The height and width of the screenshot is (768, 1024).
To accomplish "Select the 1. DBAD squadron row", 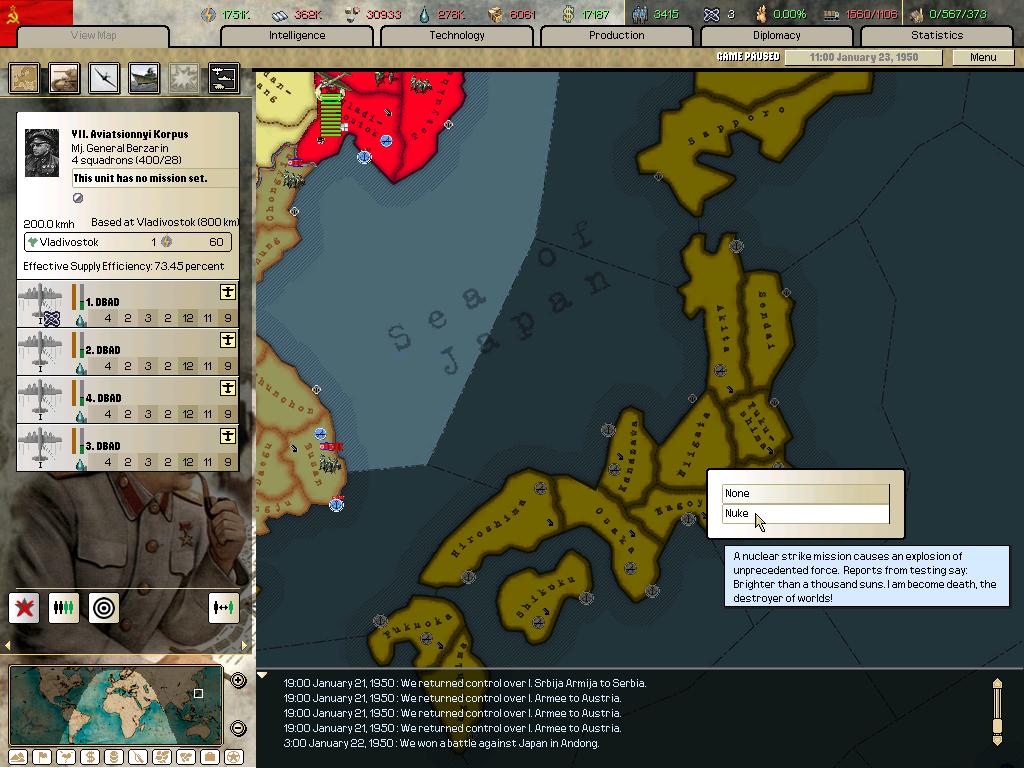I will tap(127, 304).
